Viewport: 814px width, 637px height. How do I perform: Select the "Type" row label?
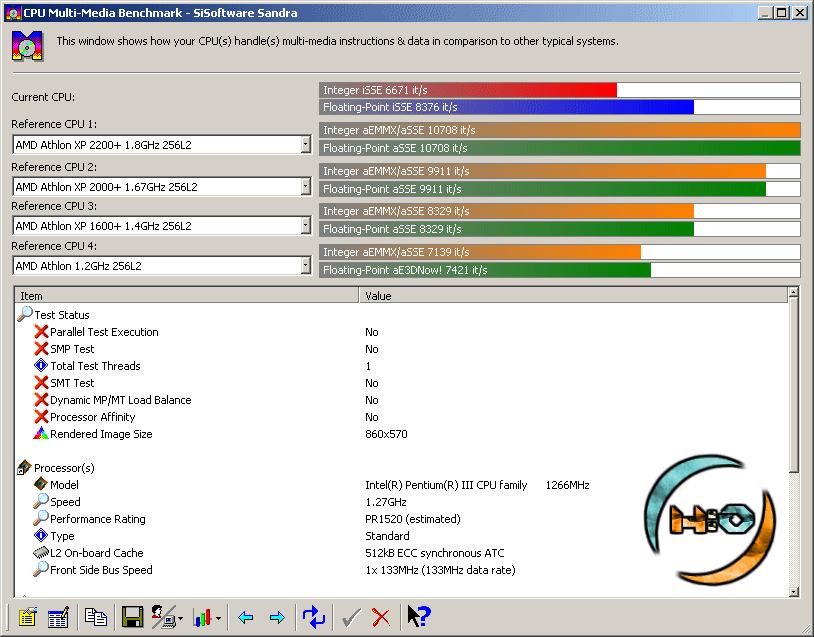(62, 536)
